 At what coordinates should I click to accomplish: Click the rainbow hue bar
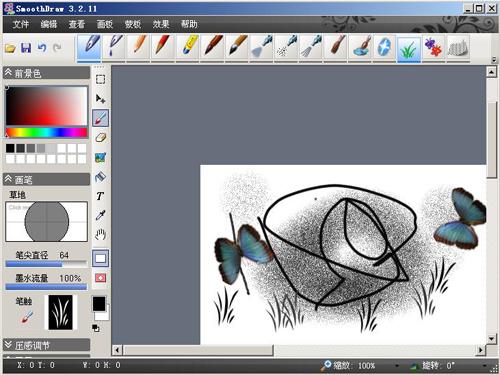[x=47, y=132]
